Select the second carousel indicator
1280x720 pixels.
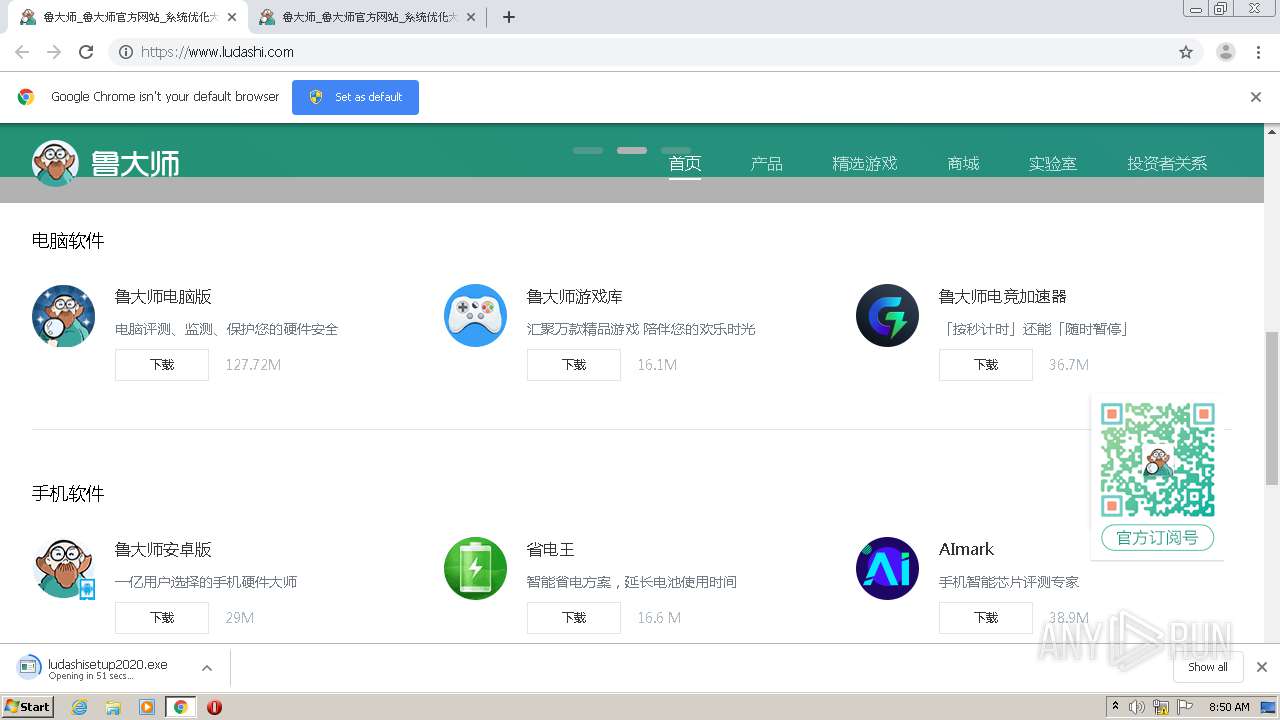(632, 150)
